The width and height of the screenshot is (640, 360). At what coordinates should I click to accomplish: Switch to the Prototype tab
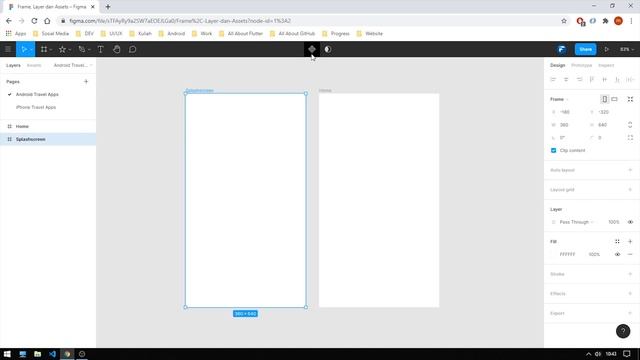pos(581,65)
